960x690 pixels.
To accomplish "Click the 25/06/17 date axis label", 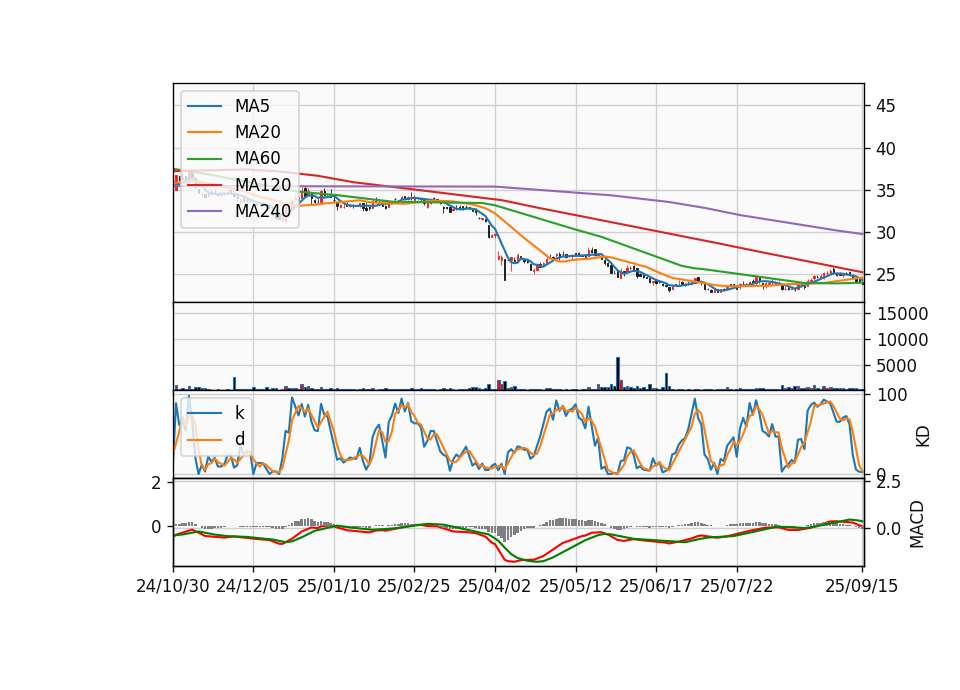I will 656,586.
